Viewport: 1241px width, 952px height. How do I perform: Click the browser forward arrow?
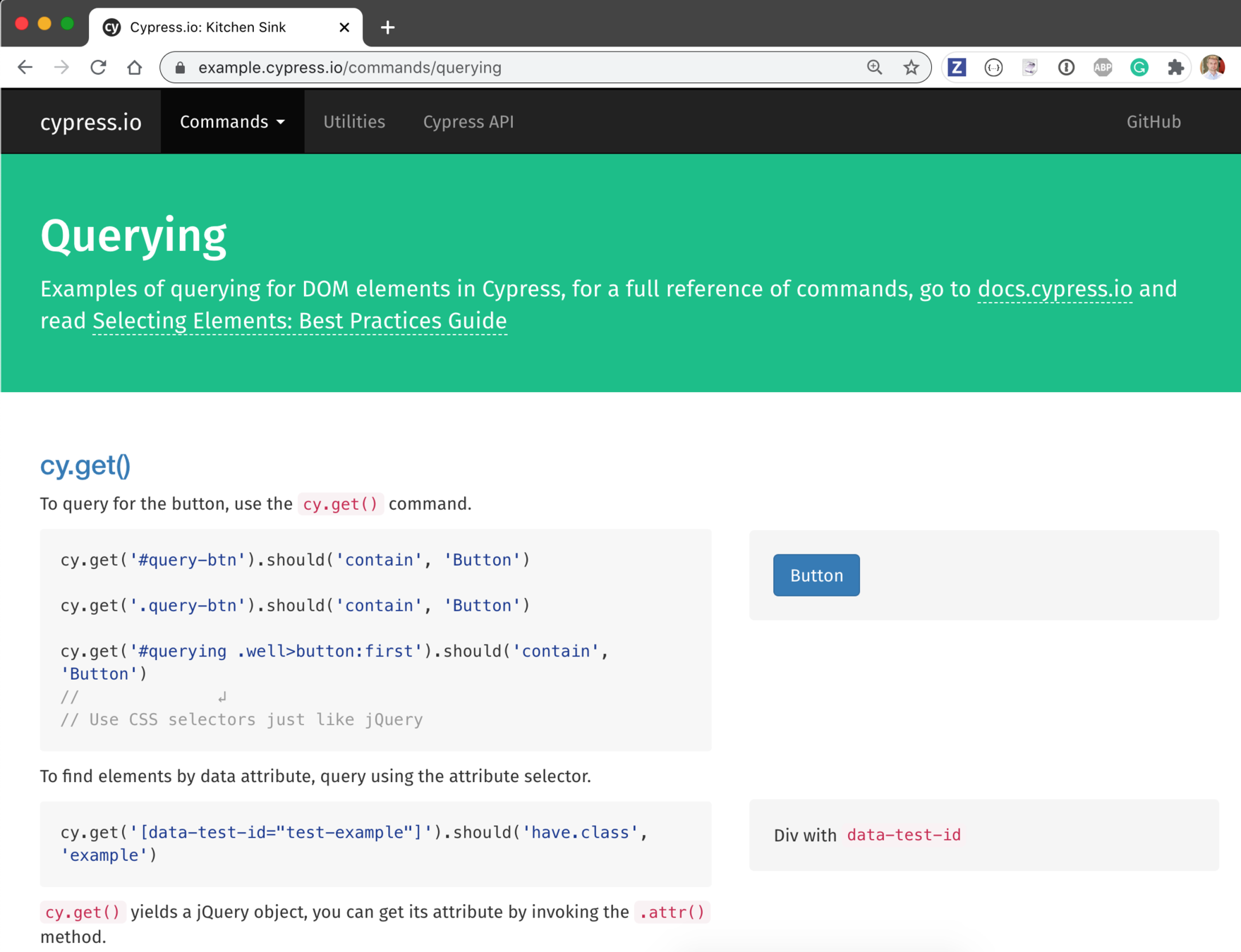62,67
